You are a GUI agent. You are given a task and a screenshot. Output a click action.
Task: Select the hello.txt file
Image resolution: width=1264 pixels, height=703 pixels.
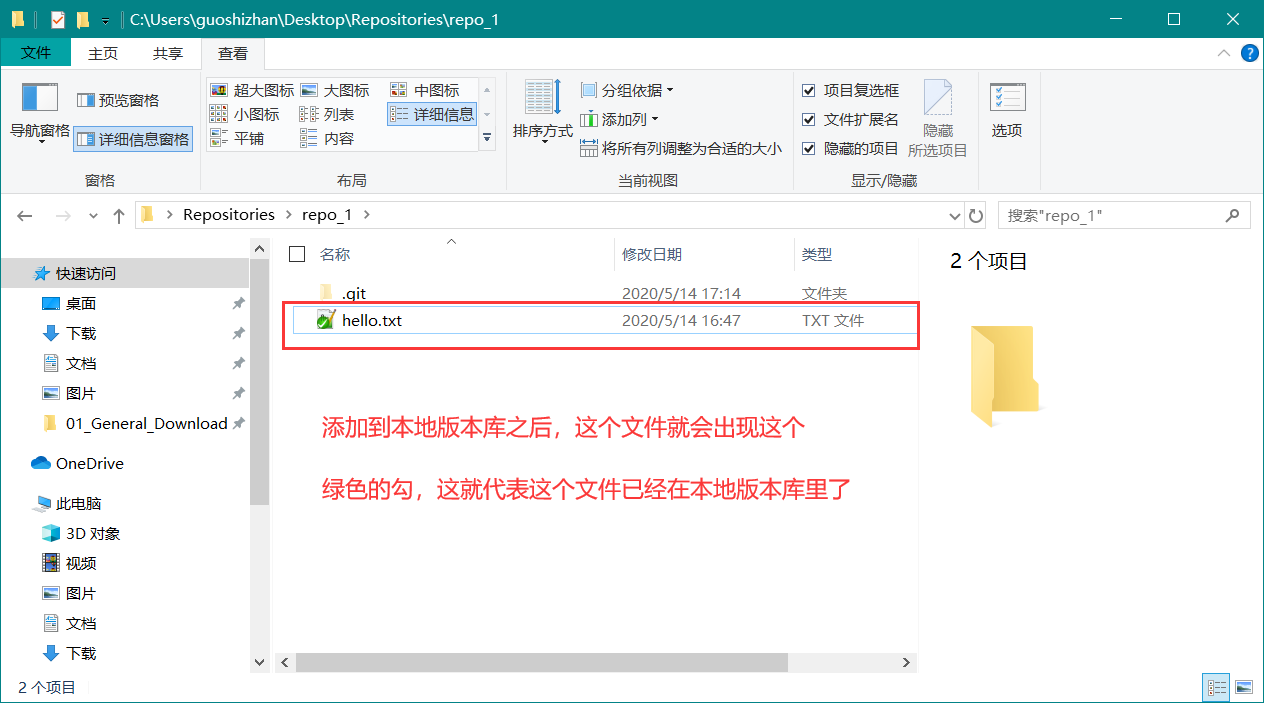[371, 321]
